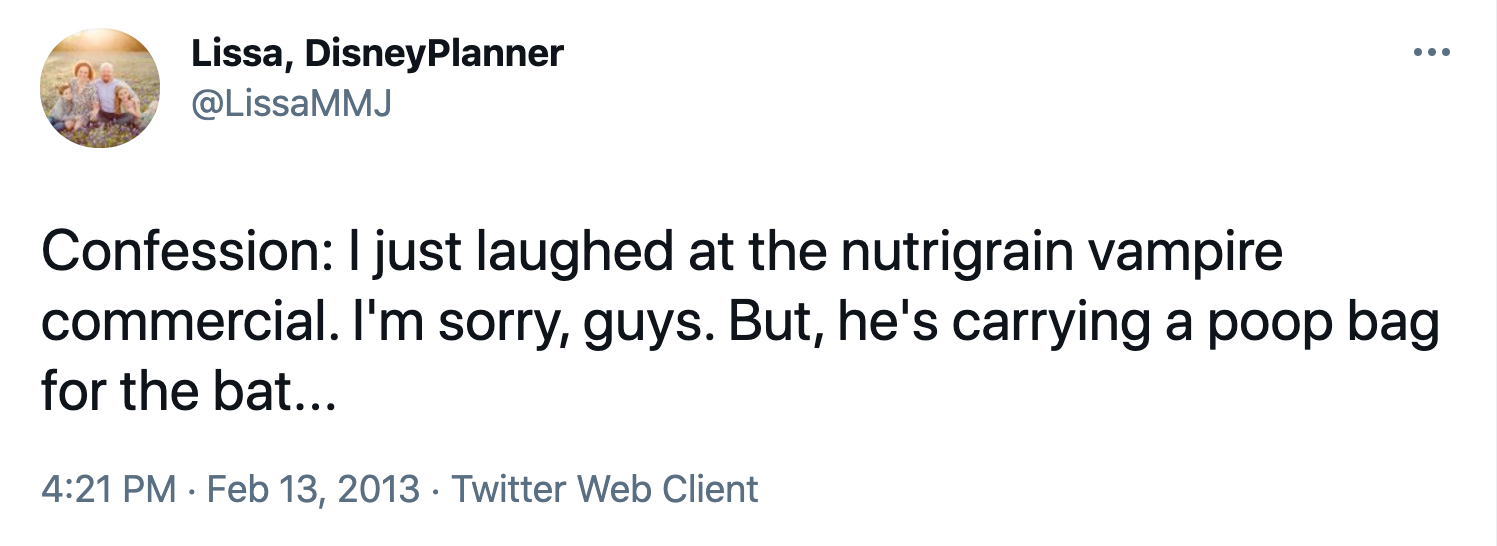Select the Feb 13, 2013 date
The height and width of the screenshot is (546, 1497).
click(314, 489)
